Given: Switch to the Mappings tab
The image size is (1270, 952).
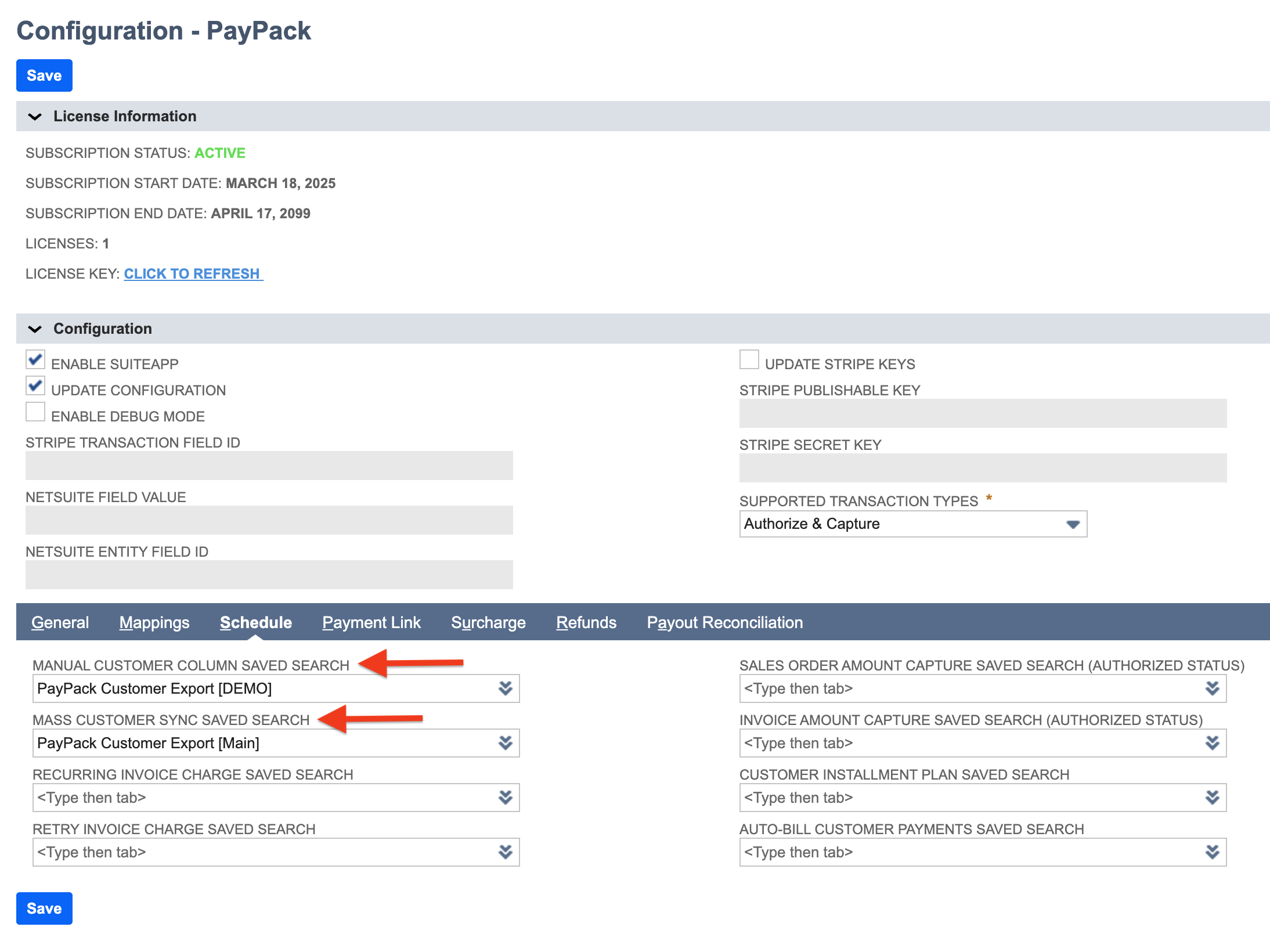Looking at the screenshot, I should pos(154,623).
